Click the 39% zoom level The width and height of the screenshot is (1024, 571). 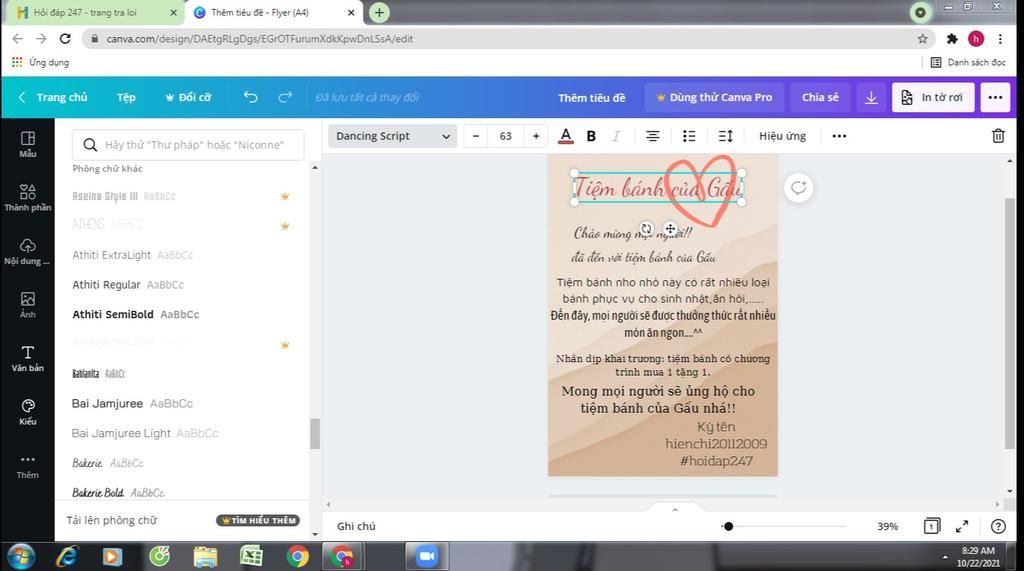point(887,526)
